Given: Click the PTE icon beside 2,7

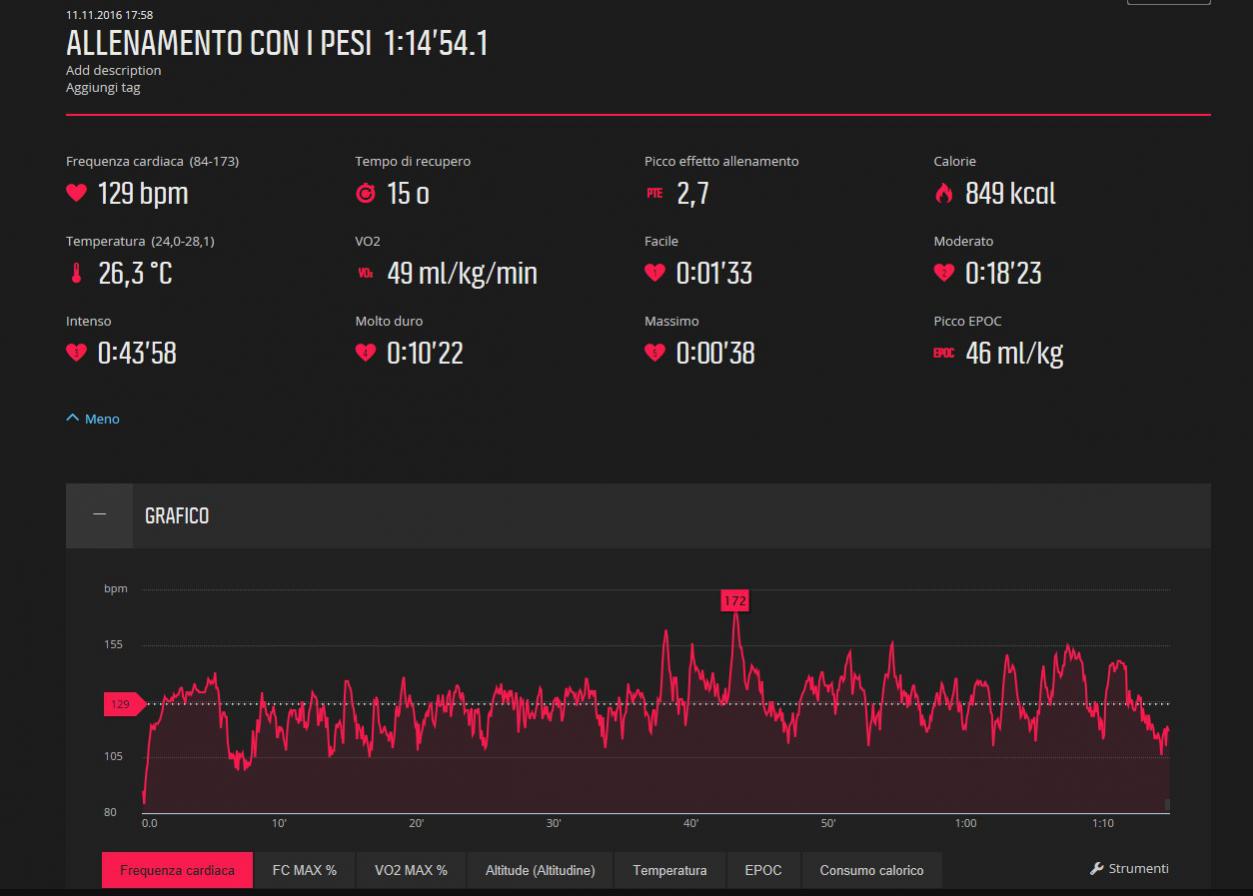Looking at the screenshot, I should 654,194.
